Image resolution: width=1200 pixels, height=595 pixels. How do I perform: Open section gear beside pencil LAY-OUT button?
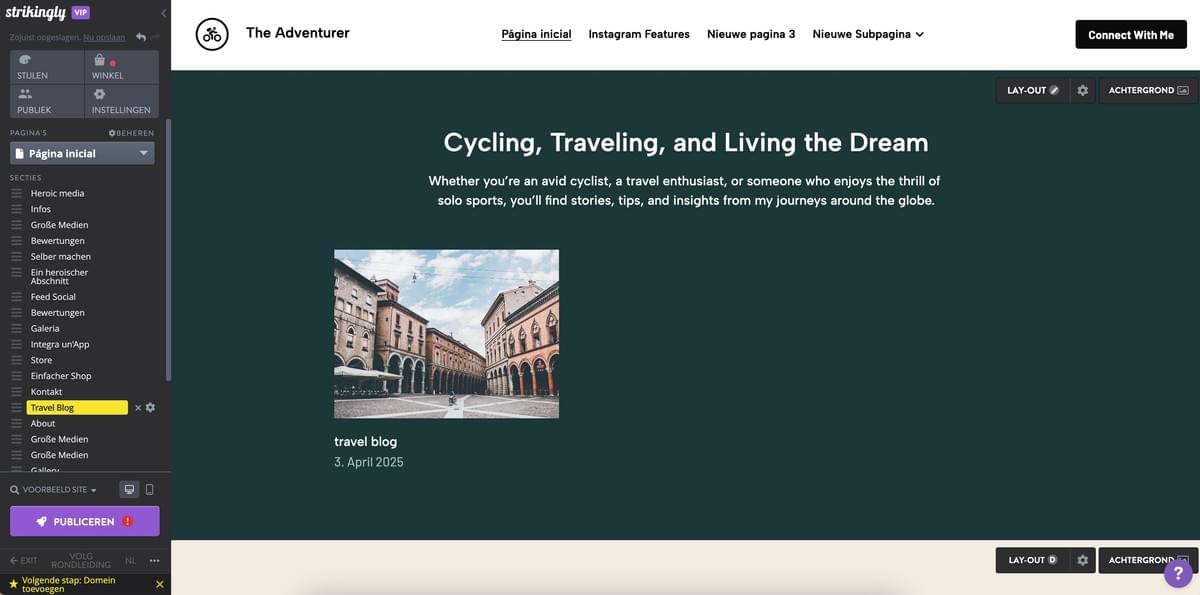[x=1082, y=90]
